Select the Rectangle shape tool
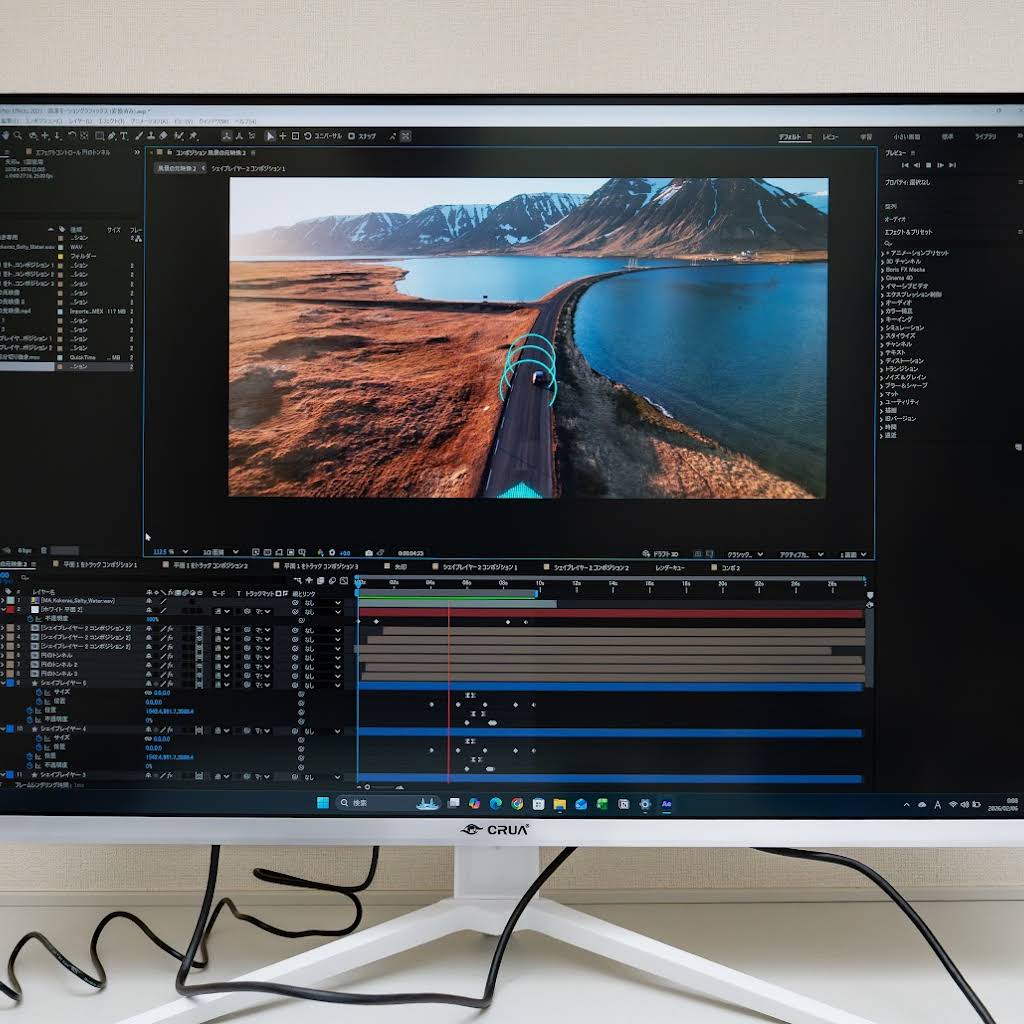This screenshot has width=1024, height=1024. click(99, 136)
